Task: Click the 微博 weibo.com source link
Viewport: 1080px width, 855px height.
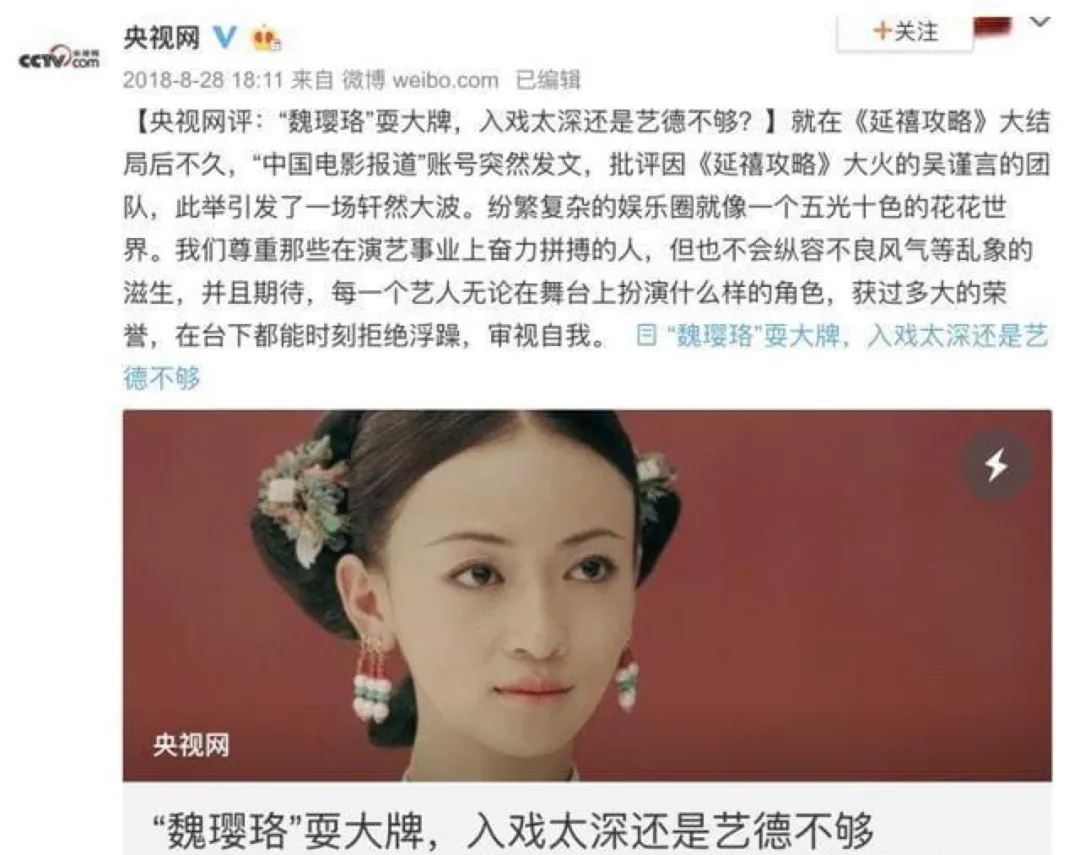Action: click(420, 81)
